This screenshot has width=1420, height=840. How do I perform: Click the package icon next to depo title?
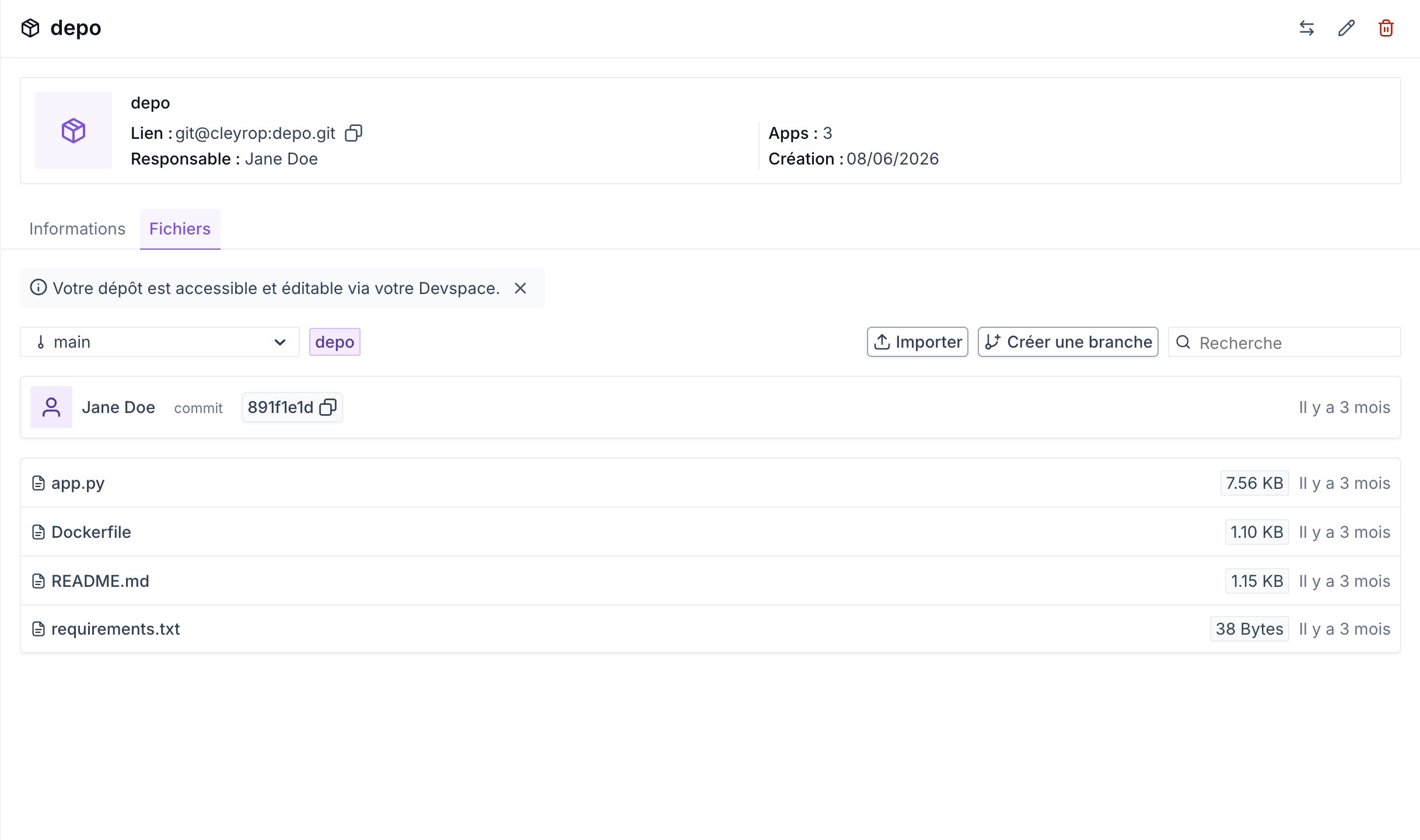pyautogui.click(x=30, y=28)
